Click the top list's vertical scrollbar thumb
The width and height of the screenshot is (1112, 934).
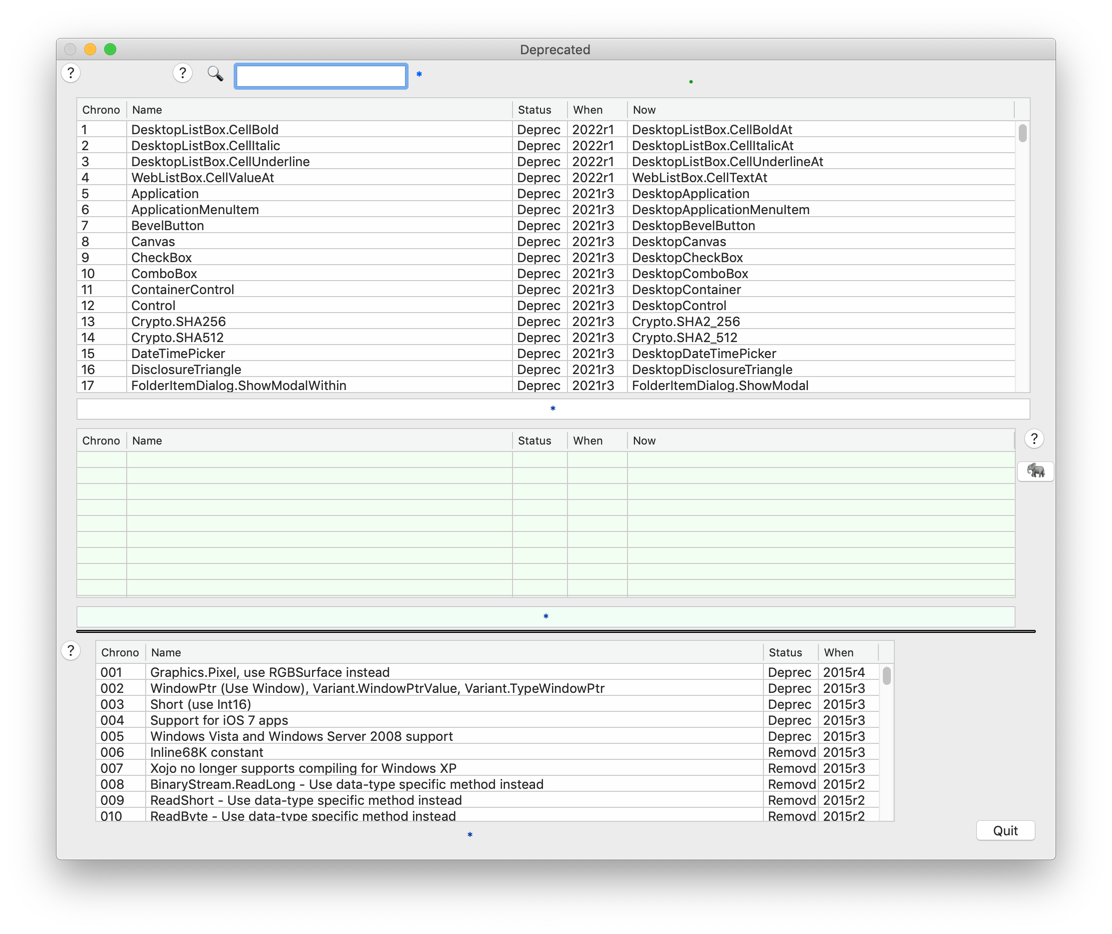click(1022, 134)
